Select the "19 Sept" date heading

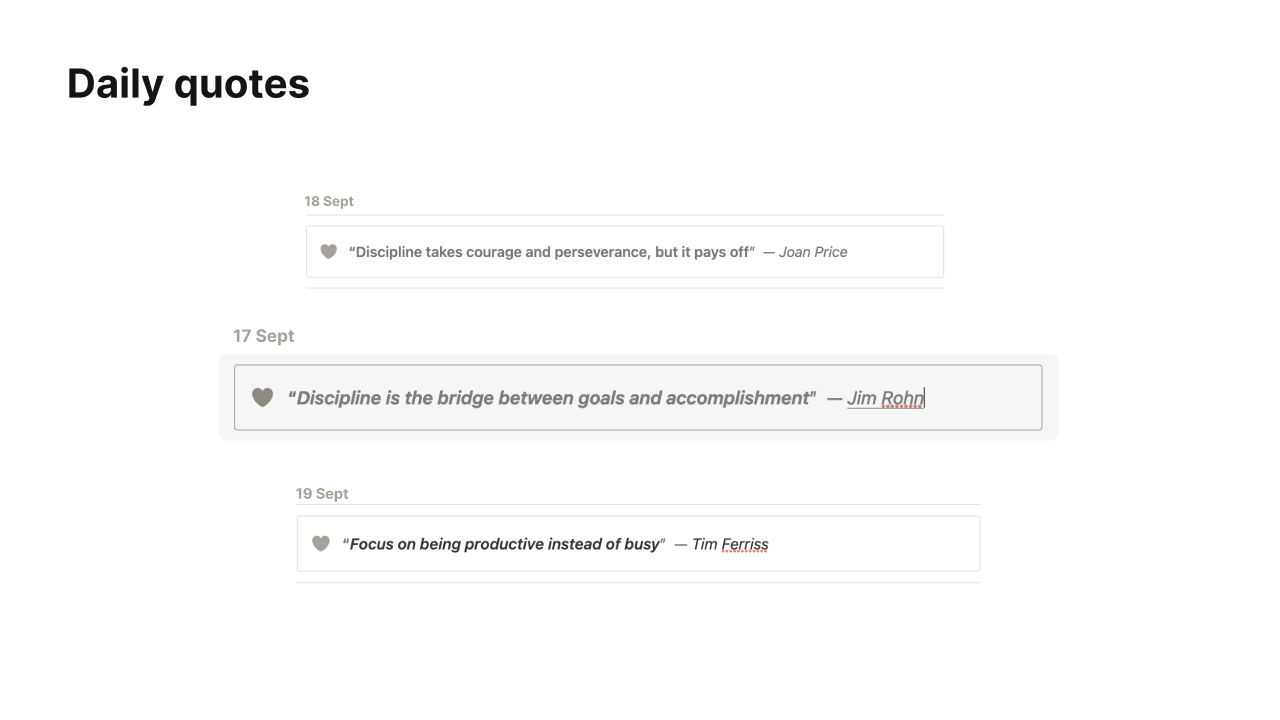pos(322,494)
